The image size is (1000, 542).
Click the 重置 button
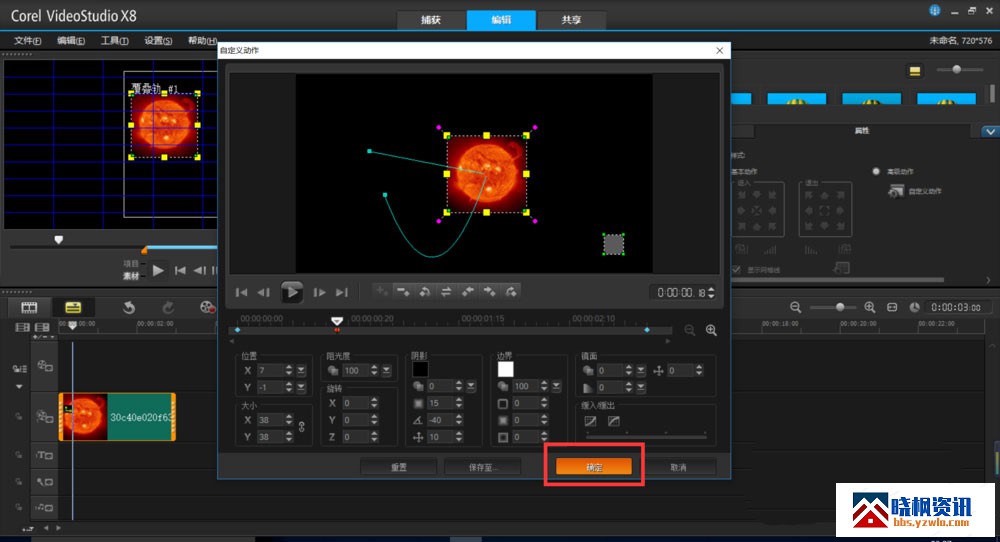(x=398, y=467)
